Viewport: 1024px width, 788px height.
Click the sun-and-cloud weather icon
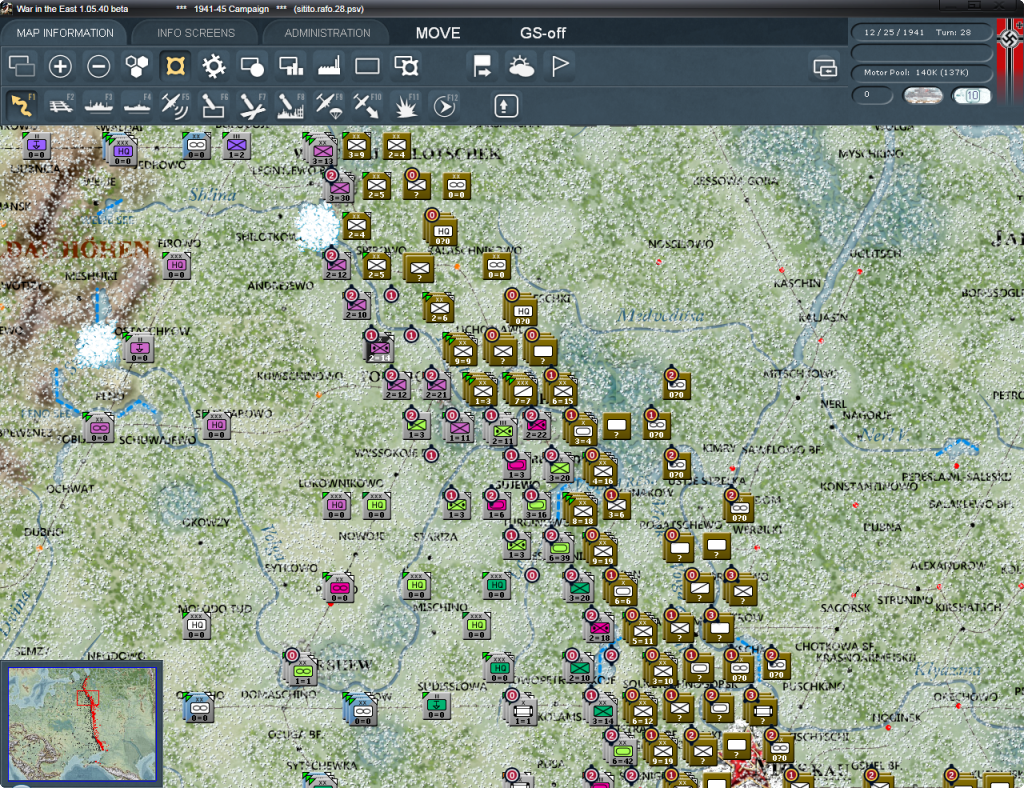tap(521, 66)
